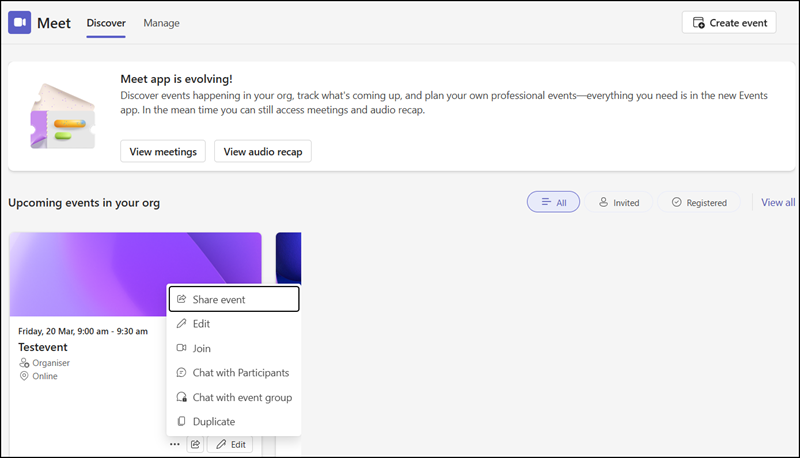Open the three-dots more options on Testevent card
The image size is (800, 458).
175,444
